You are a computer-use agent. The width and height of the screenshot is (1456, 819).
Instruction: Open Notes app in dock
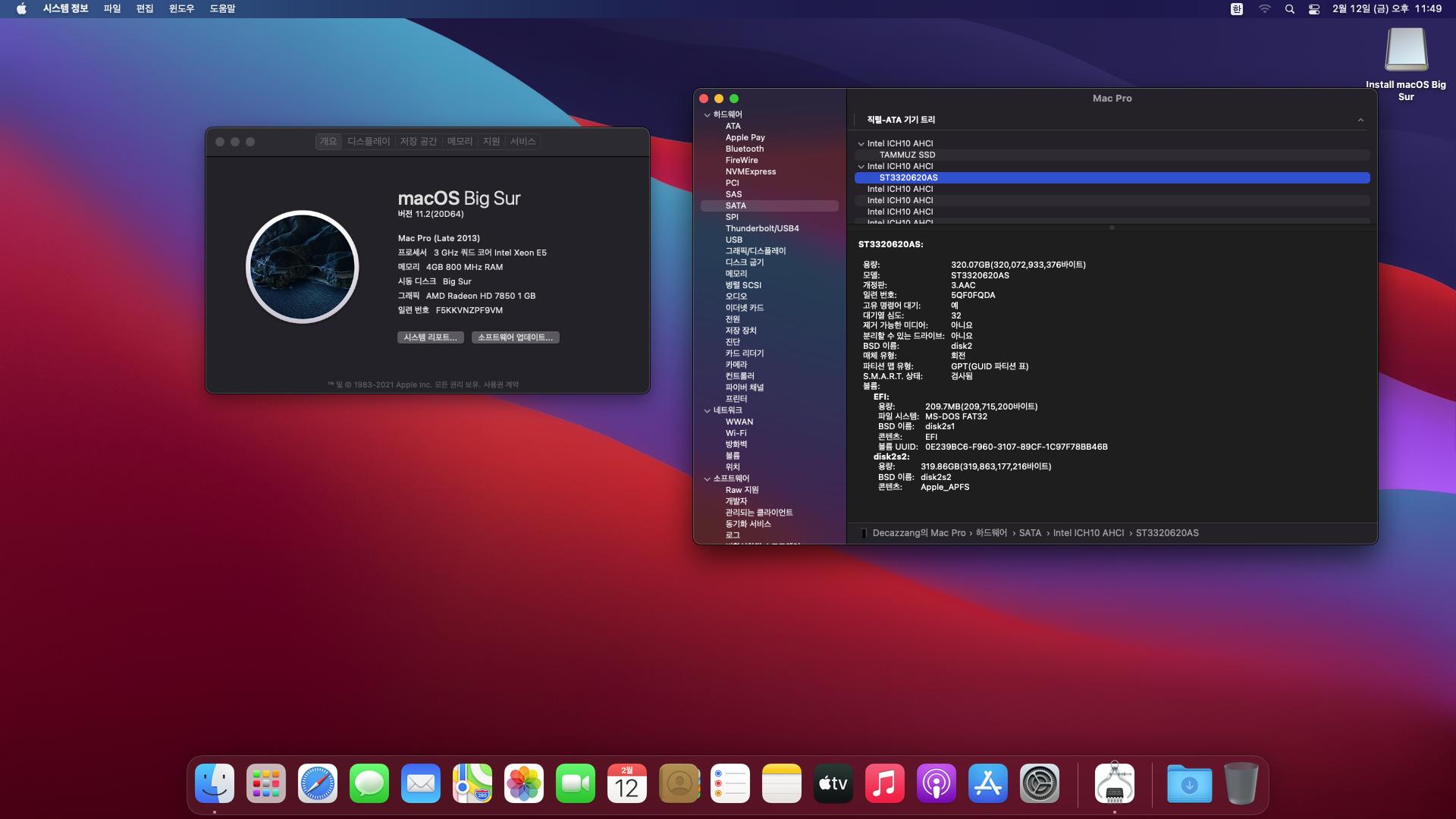click(782, 783)
